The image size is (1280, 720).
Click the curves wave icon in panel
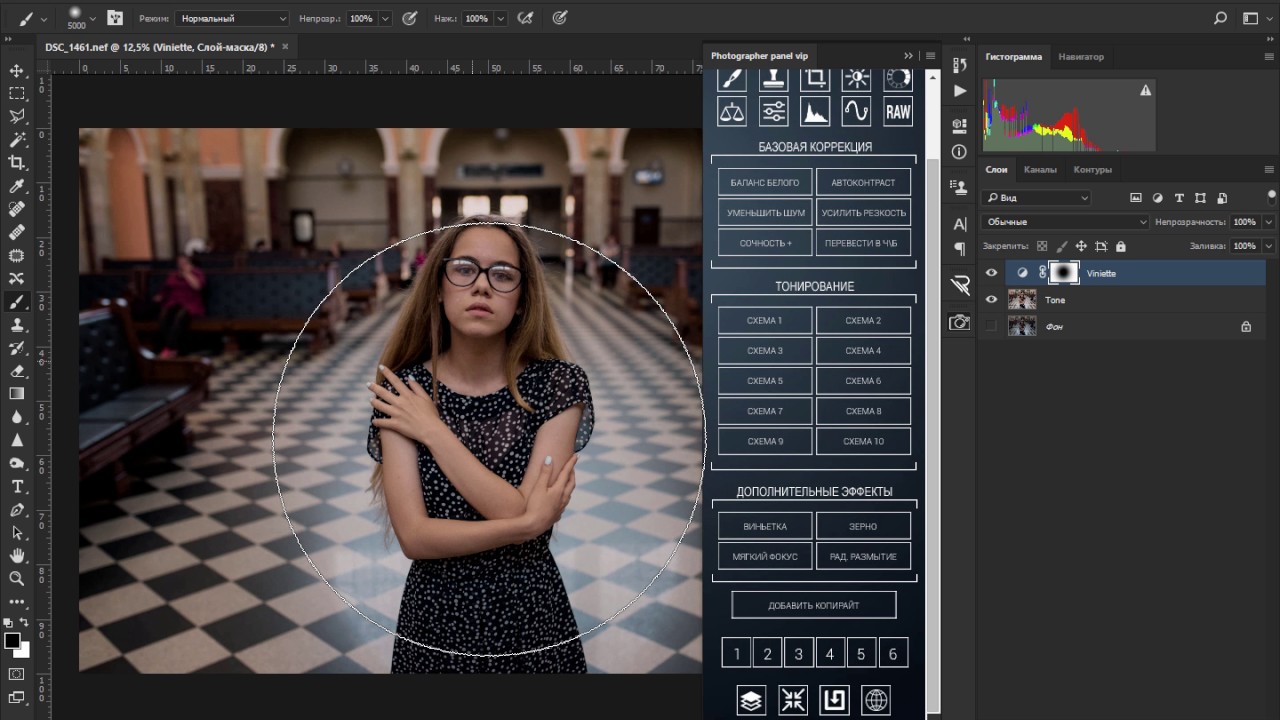(x=856, y=112)
